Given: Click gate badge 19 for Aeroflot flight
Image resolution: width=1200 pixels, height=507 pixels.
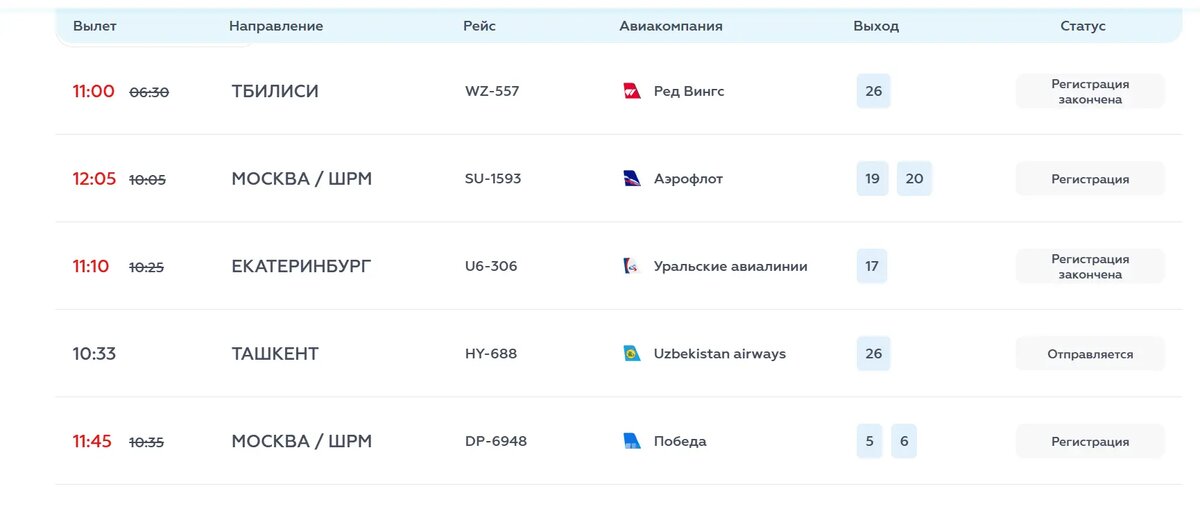Looking at the screenshot, I should coord(872,179).
